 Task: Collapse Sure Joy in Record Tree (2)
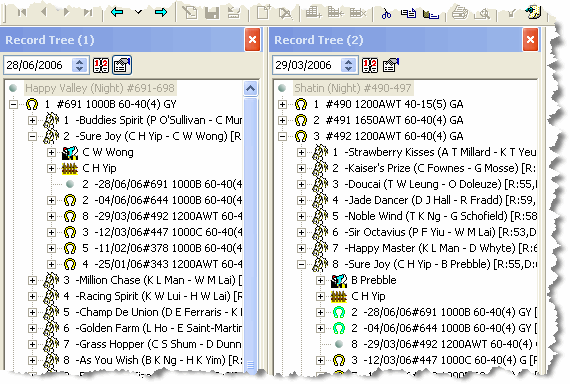[x=301, y=264]
